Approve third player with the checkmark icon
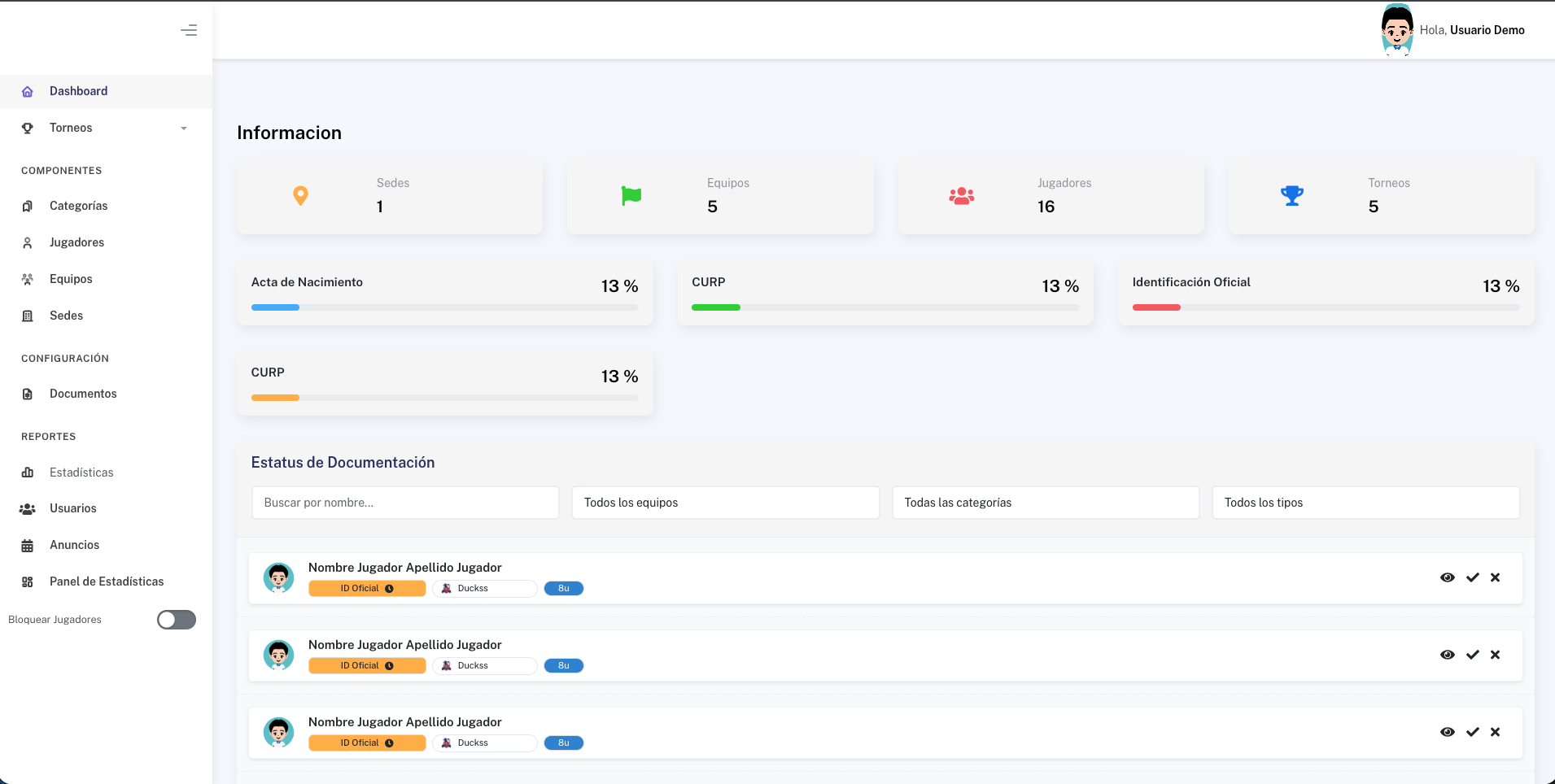 click(1472, 732)
